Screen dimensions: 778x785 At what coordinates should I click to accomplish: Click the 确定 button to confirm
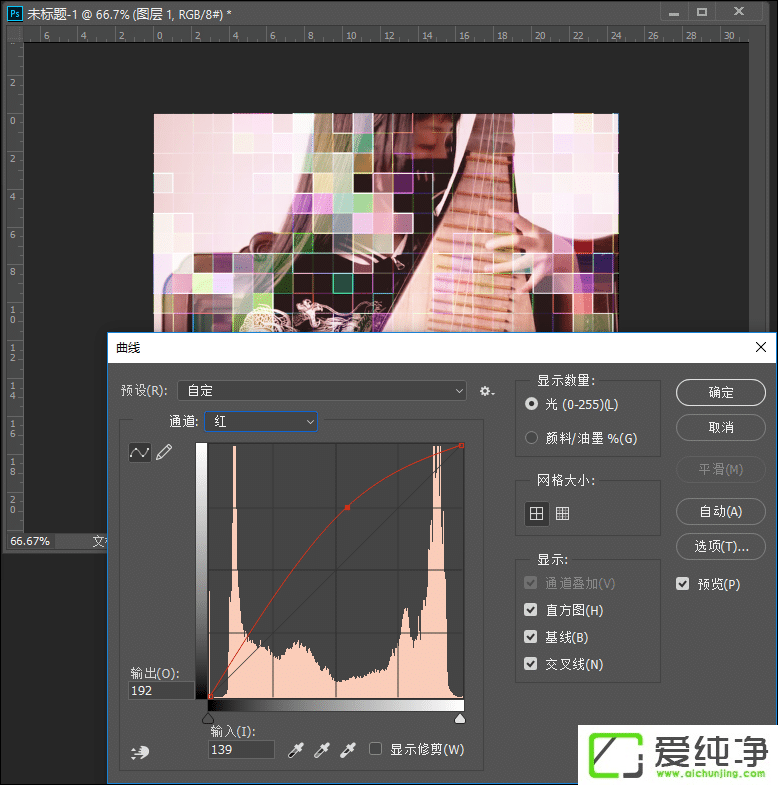(x=720, y=393)
